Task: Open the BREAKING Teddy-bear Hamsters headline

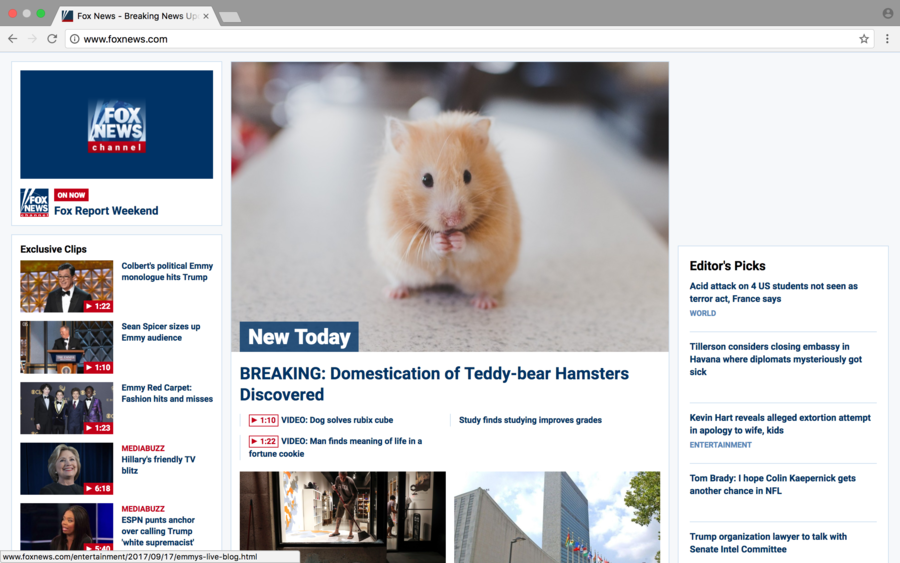Action: pyautogui.click(x=435, y=384)
